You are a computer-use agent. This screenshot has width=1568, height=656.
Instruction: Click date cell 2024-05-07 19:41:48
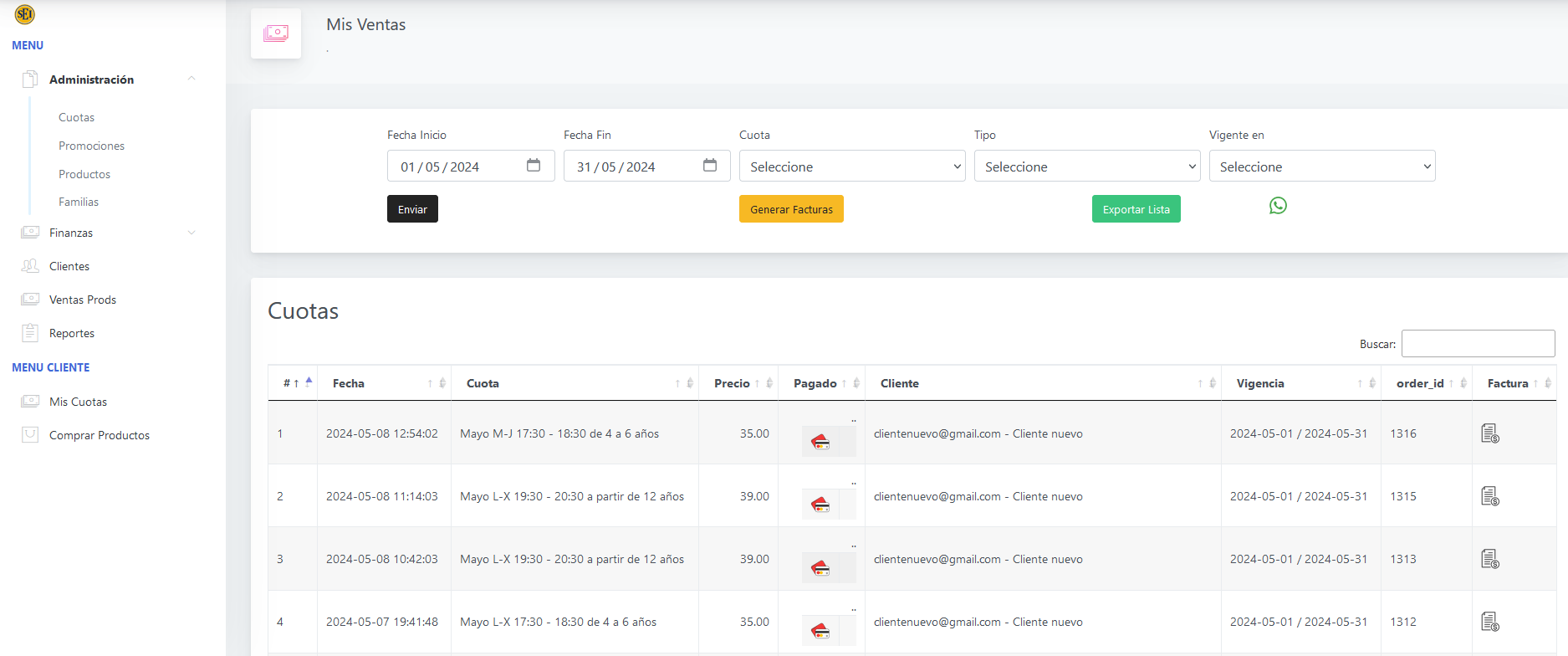(382, 622)
